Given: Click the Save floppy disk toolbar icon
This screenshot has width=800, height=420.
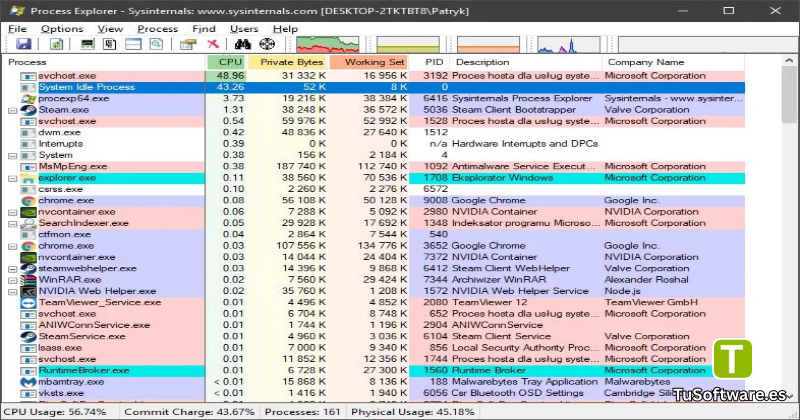Looking at the screenshot, I should point(23,44).
